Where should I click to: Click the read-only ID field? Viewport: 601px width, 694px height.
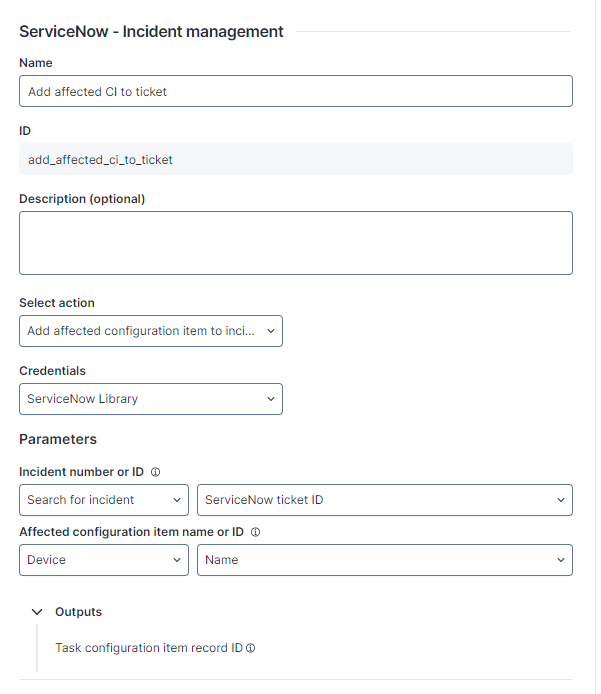coord(296,159)
